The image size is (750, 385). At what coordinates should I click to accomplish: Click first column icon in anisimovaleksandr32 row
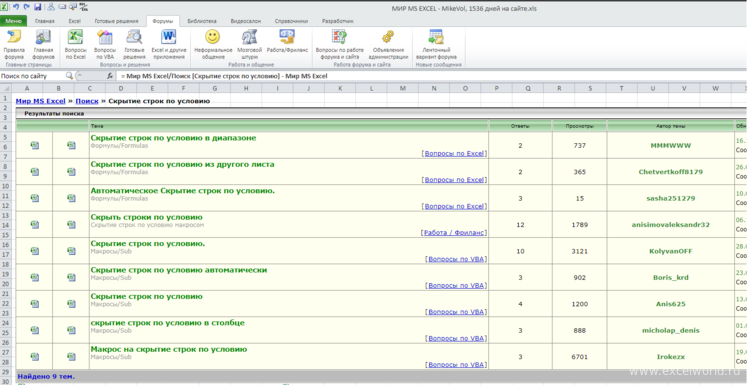34,224
